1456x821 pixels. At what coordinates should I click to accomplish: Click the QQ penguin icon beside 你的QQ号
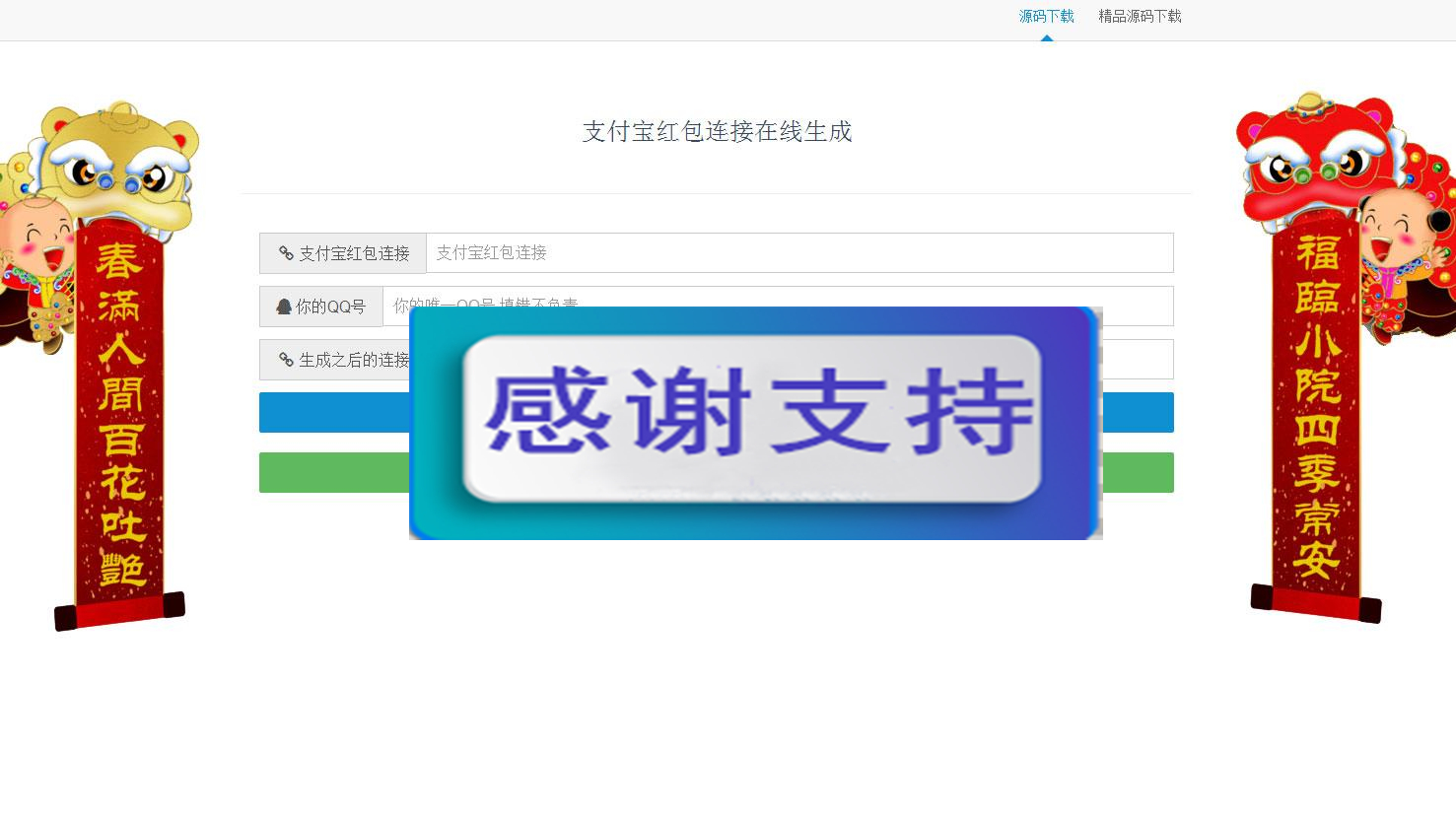pyautogui.click(x=284, y=307)
